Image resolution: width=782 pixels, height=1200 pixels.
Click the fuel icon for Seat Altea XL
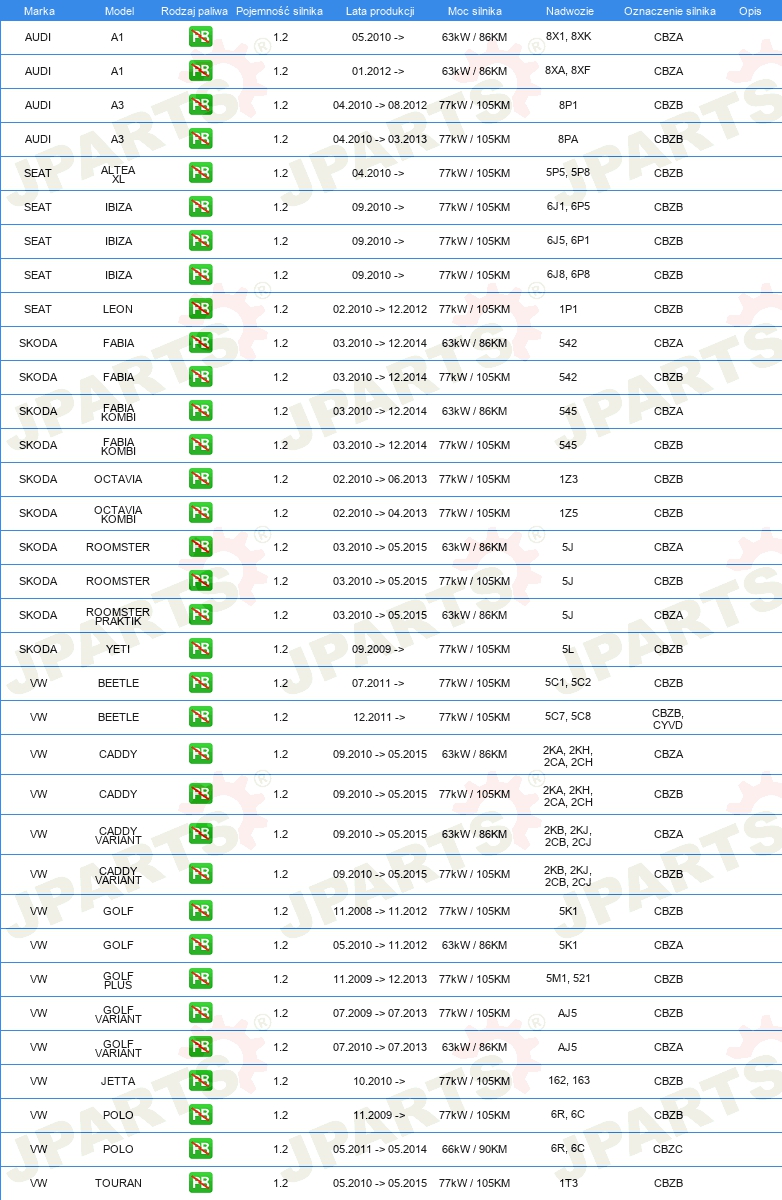click(200, 173)
